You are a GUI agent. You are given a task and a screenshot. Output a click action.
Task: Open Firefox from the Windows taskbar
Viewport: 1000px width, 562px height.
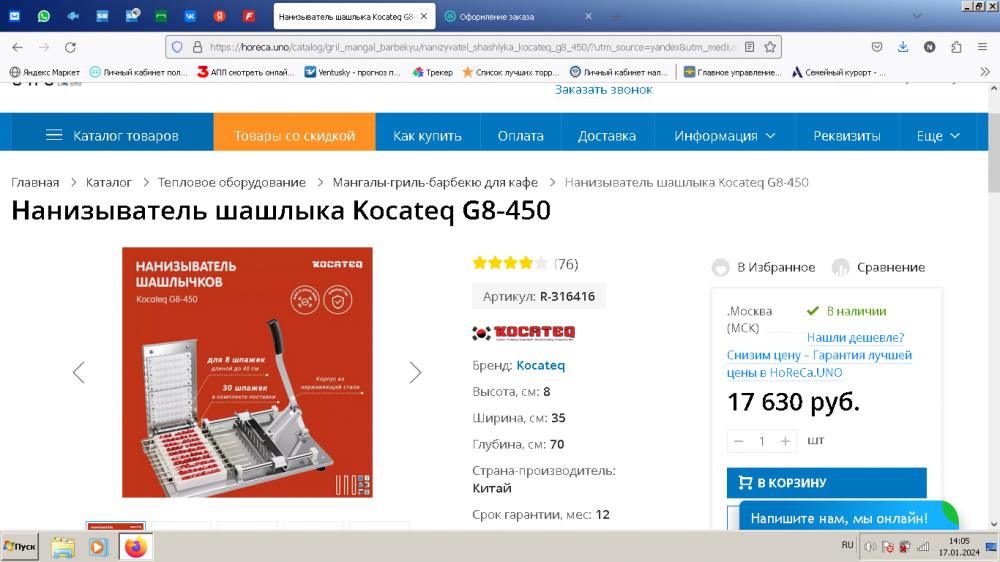(x=135, y=547)
